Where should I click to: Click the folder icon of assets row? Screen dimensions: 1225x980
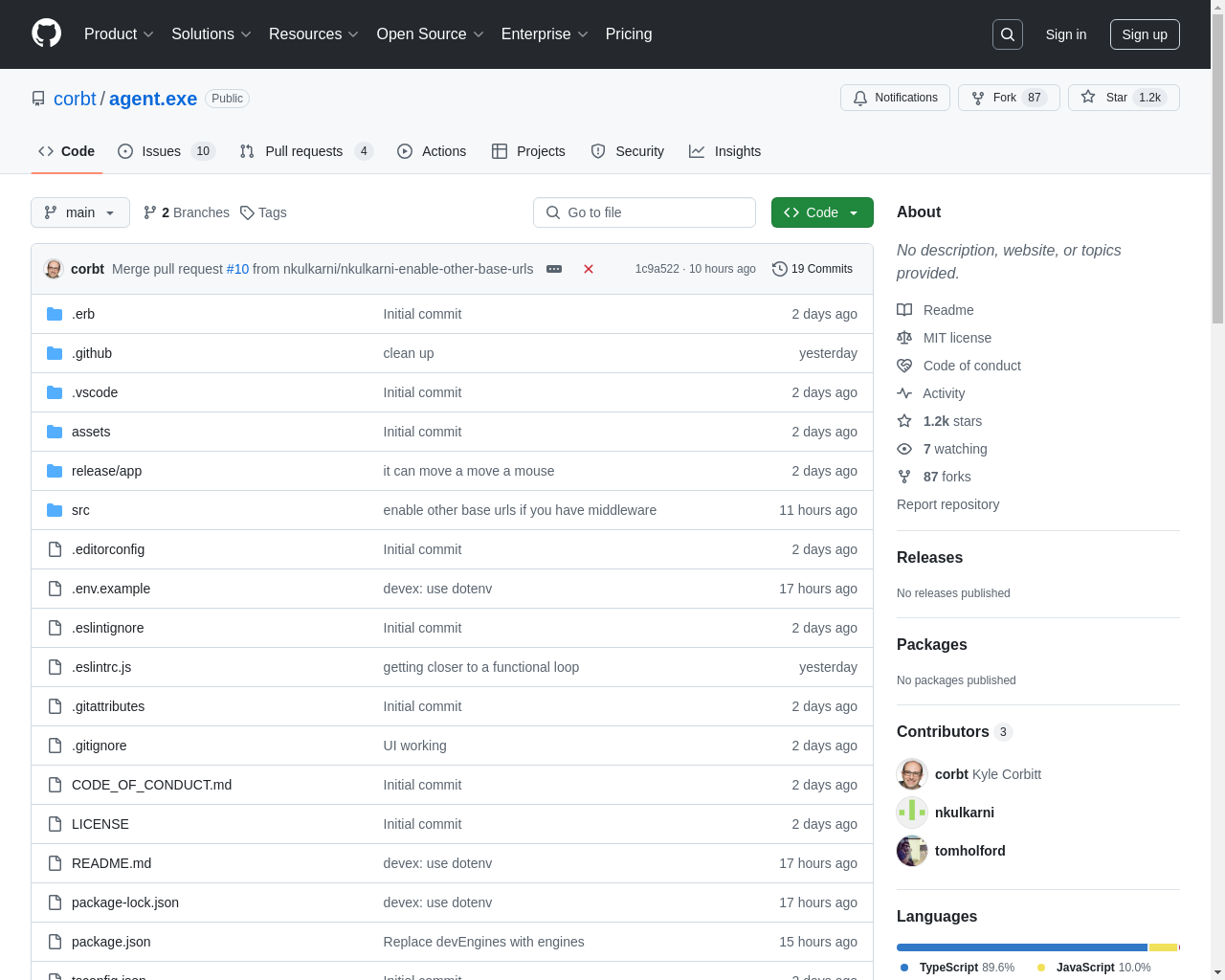coord(55,432)
